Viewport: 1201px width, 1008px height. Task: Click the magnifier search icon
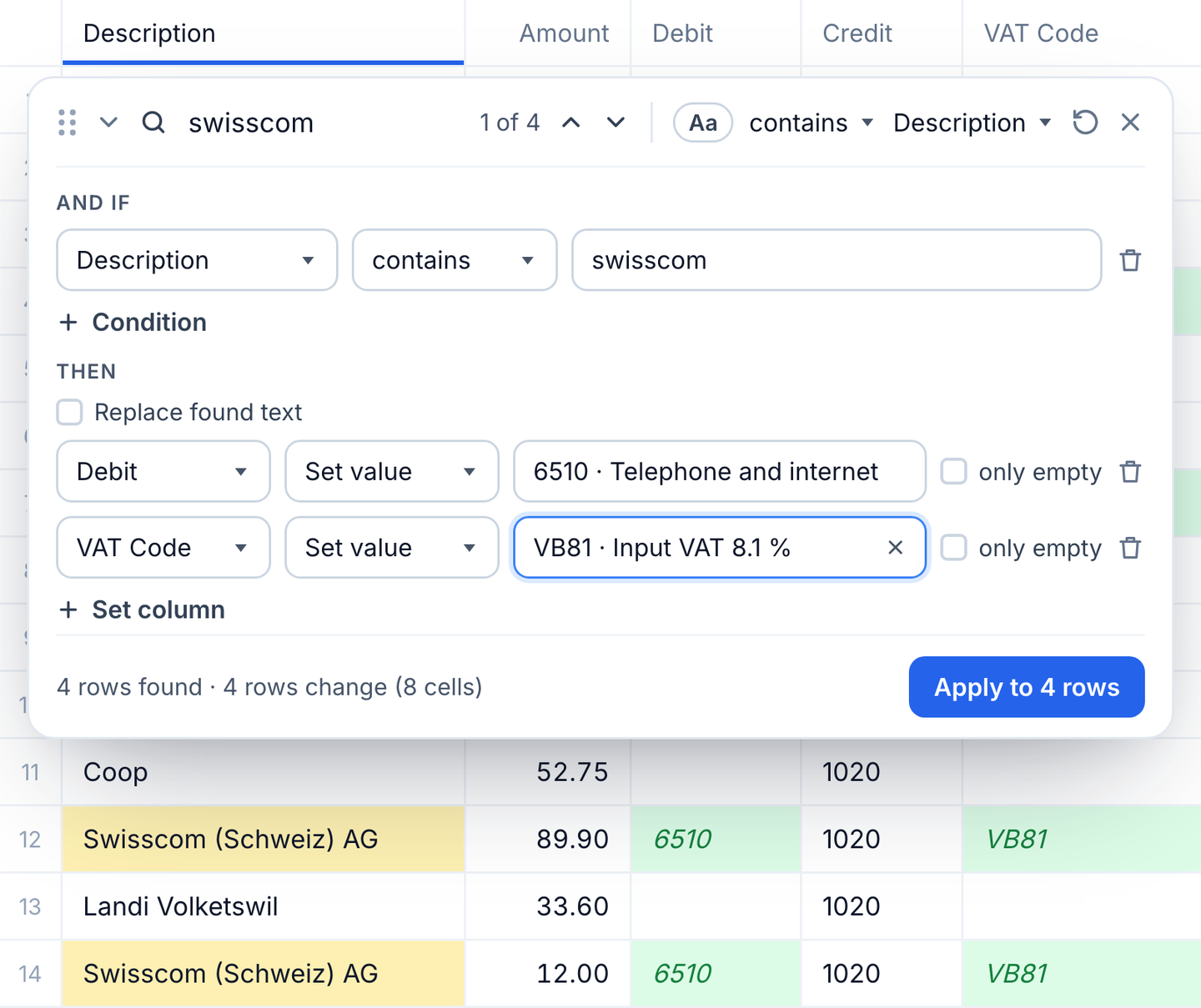(153, 123)
